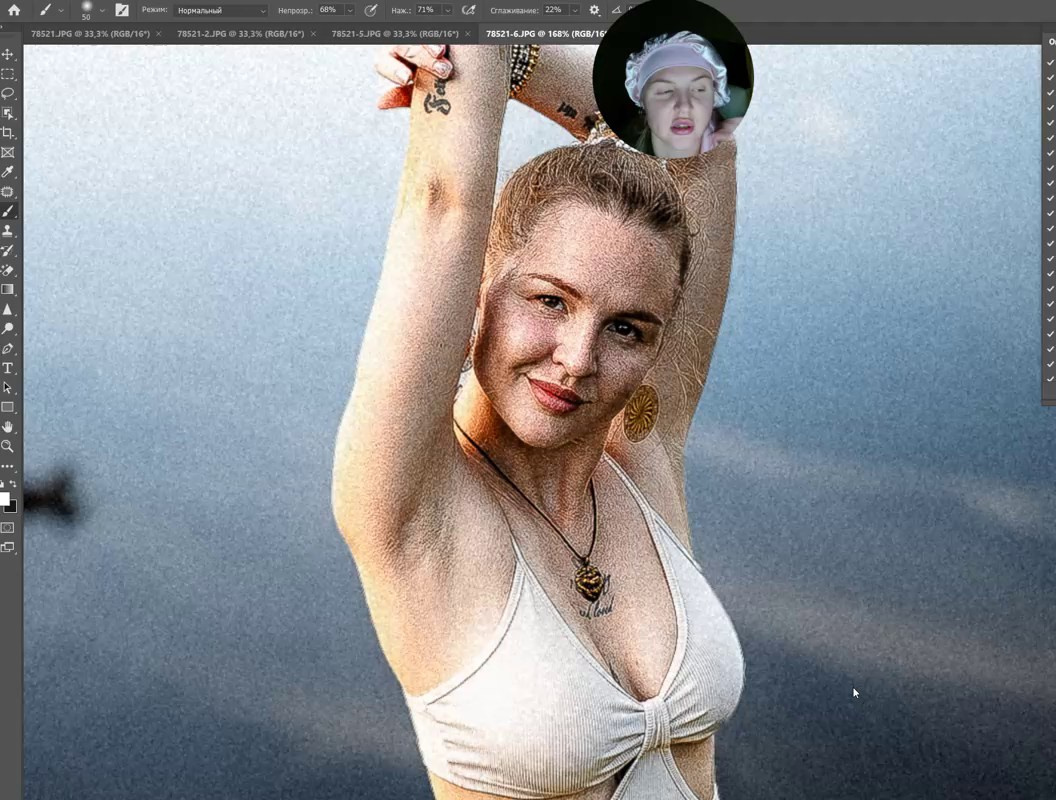The image size is (1056, 800).
Task: Go to the Home screen
Action: [13, 10]
